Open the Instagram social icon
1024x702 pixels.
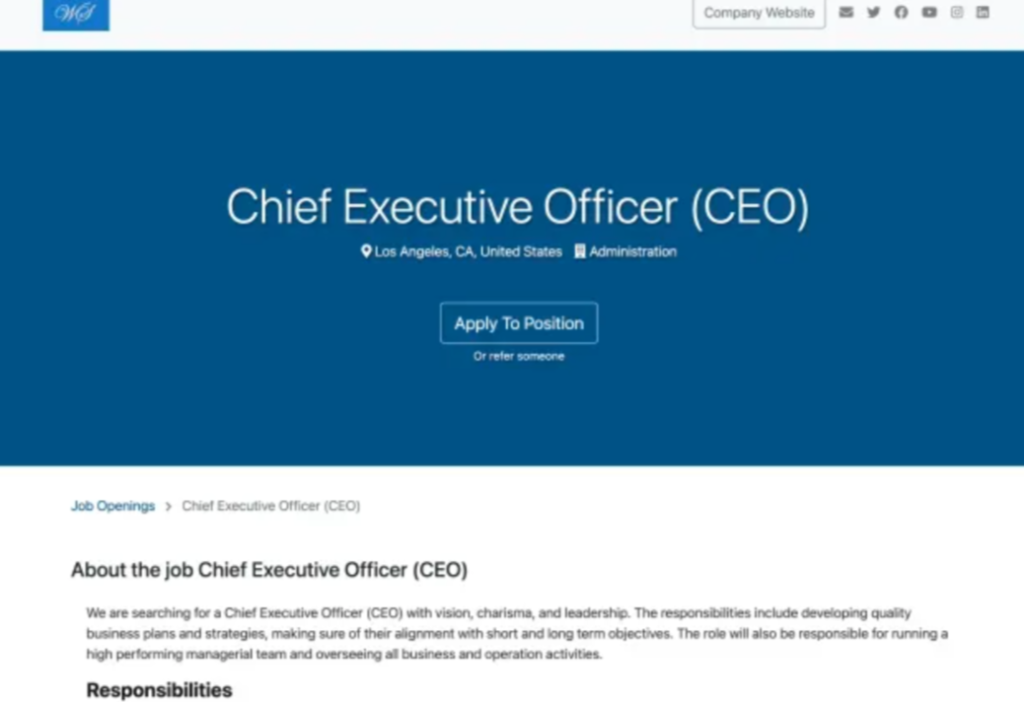957,12
